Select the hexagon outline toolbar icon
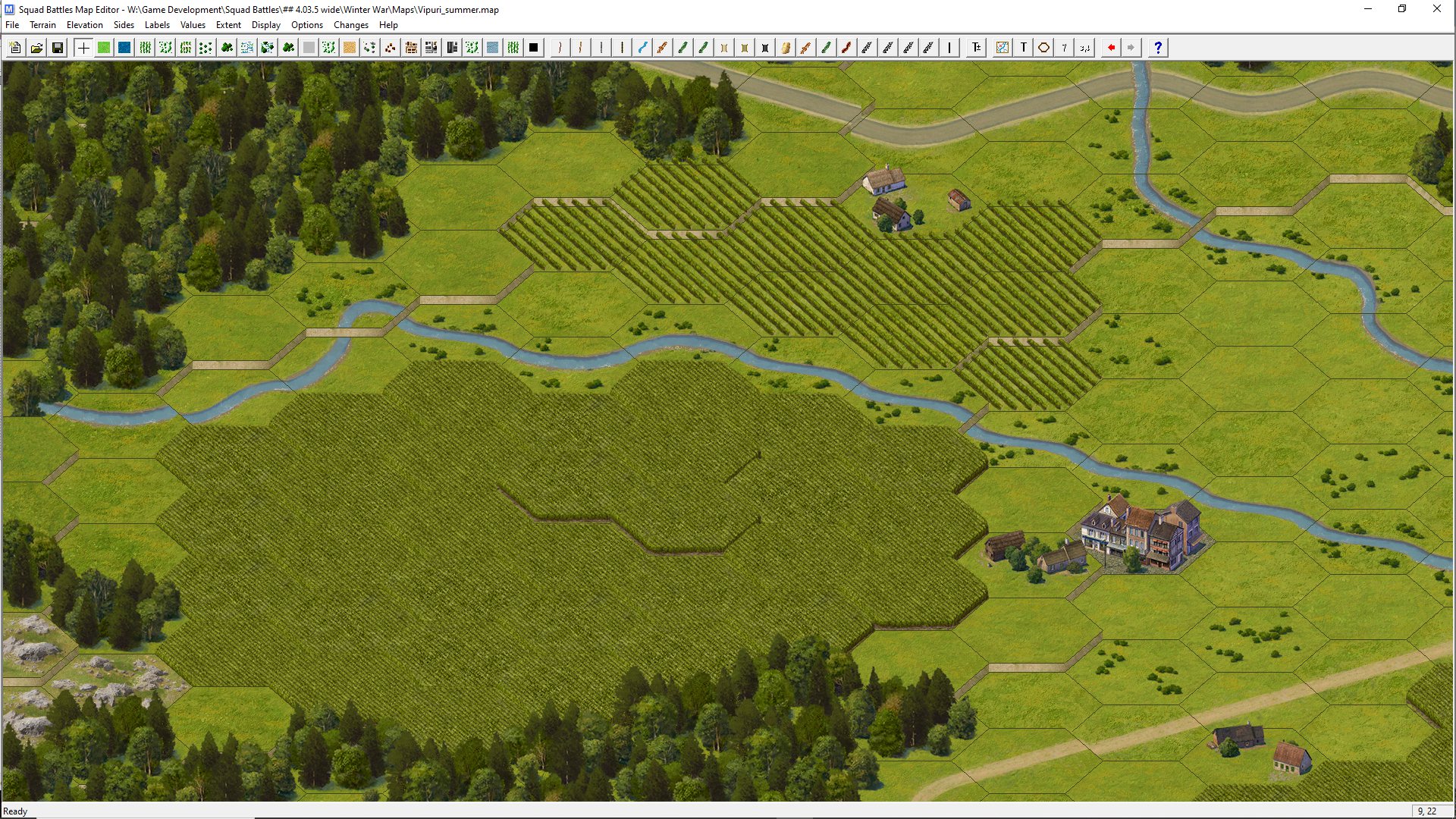 1043,48
